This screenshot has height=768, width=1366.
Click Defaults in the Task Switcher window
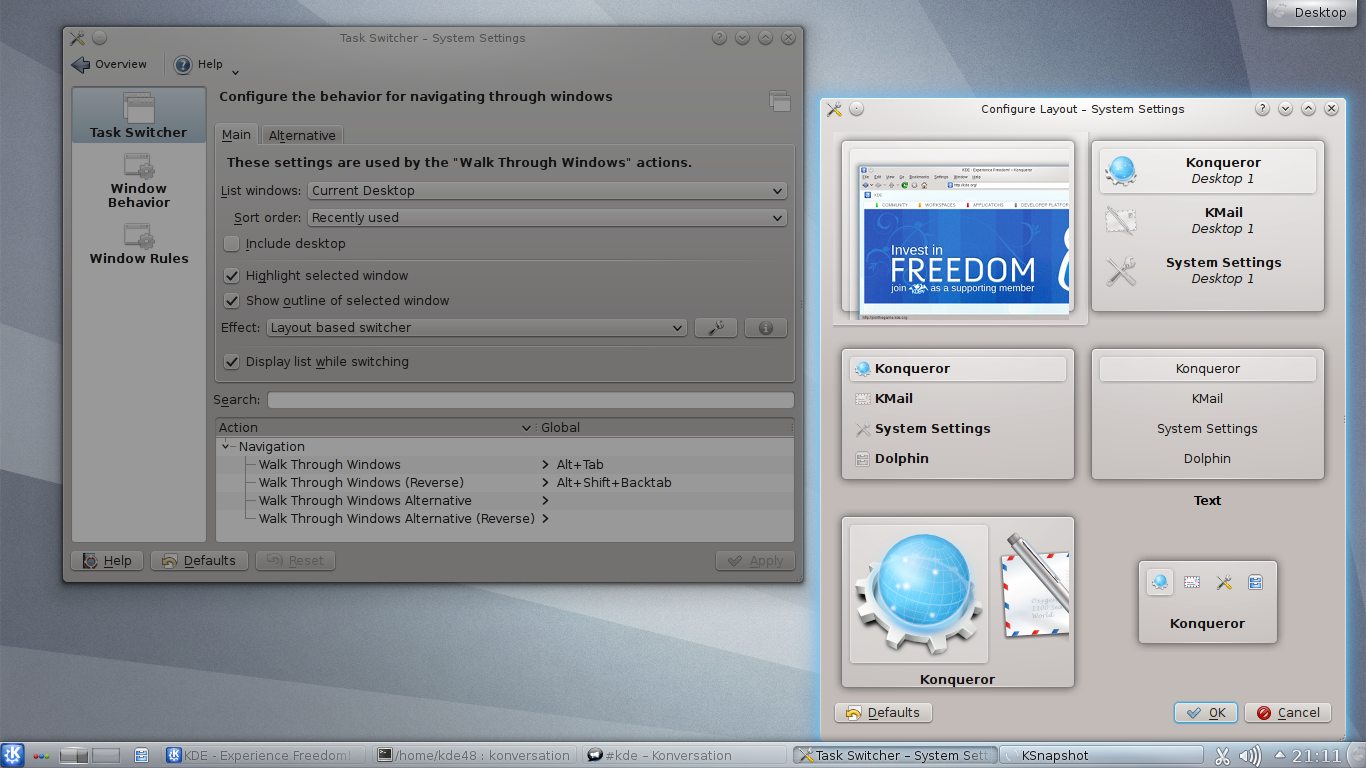[x=199, y=561]
